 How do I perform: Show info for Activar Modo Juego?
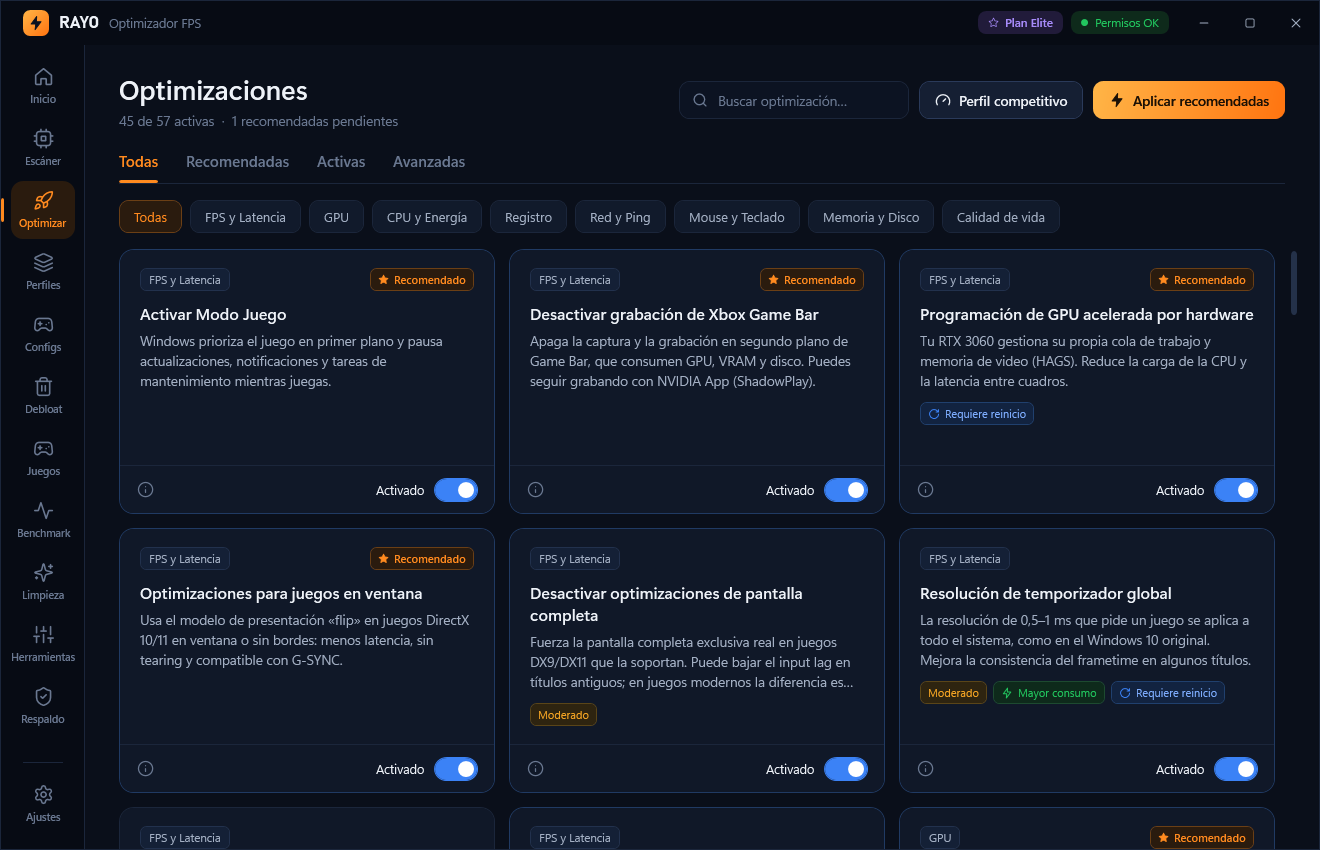(x=145, y=490)
